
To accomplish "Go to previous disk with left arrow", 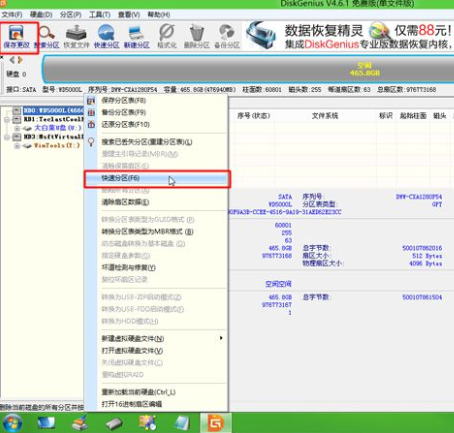I will [x=12, y=60].
